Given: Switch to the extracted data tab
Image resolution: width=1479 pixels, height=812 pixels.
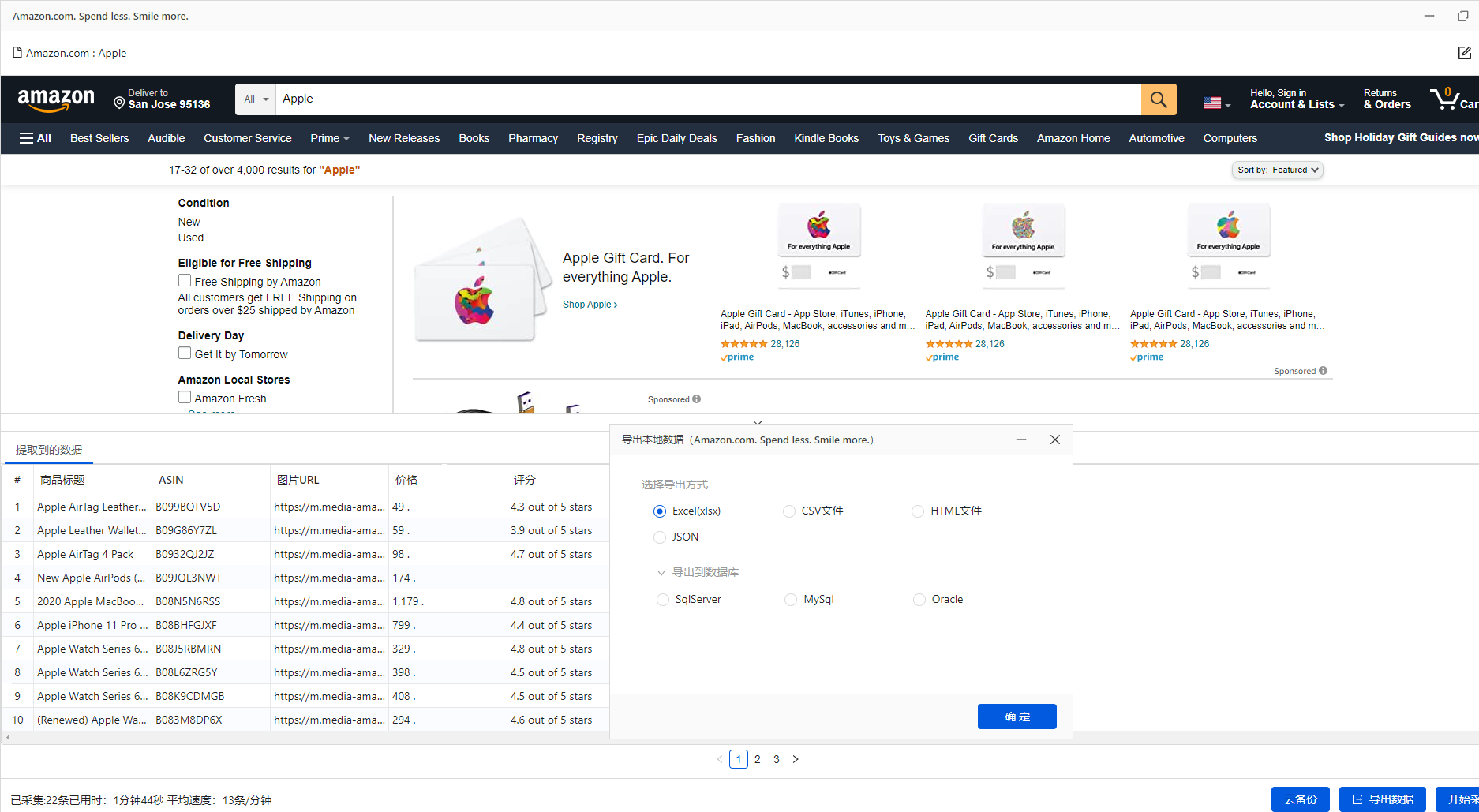Looking at the screenshot, I should click(x=49, y=450).
